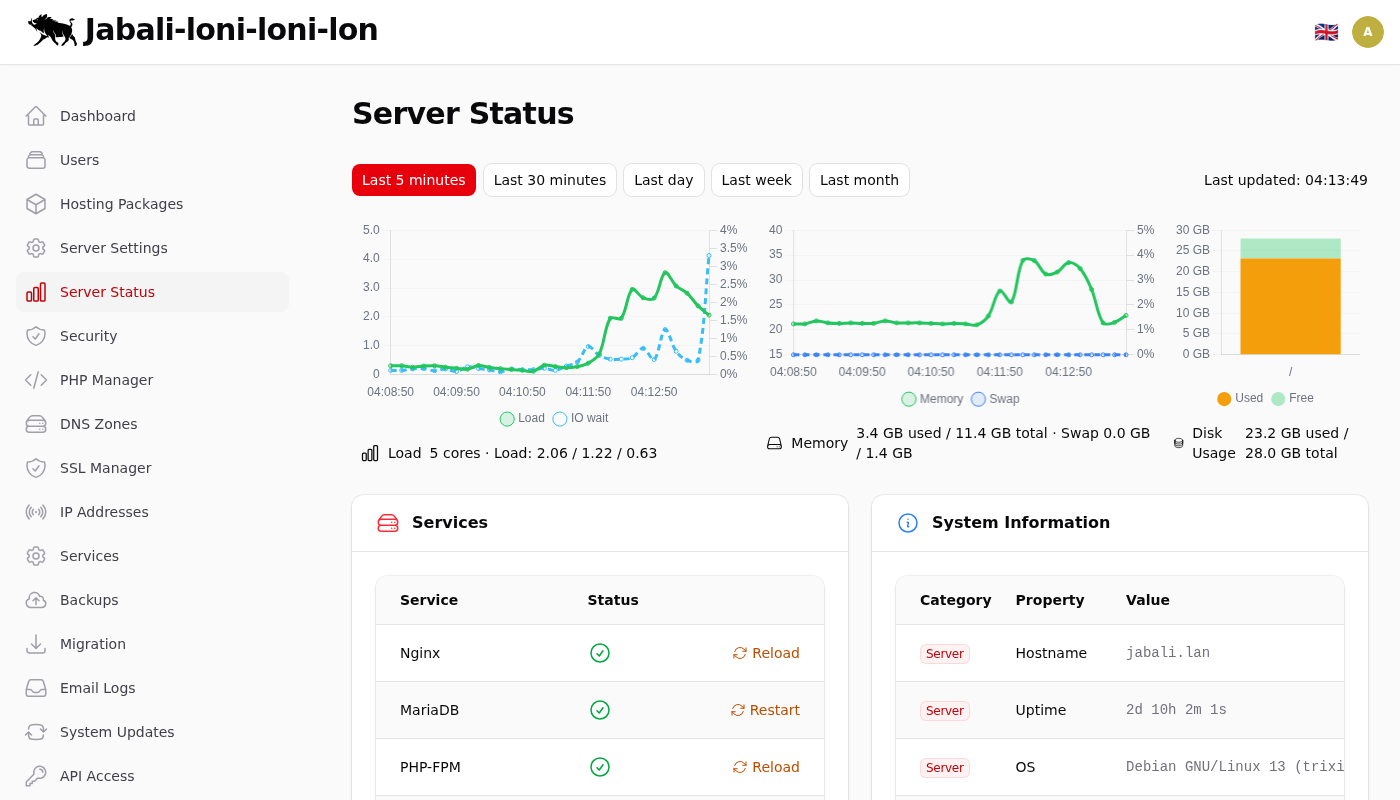Click the Security shield icon
This screenshot has height=800, width=1400.
36,336
